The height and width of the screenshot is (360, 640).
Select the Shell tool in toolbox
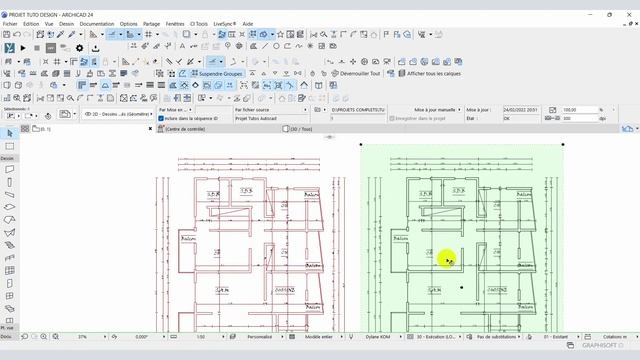pos(10,233)
